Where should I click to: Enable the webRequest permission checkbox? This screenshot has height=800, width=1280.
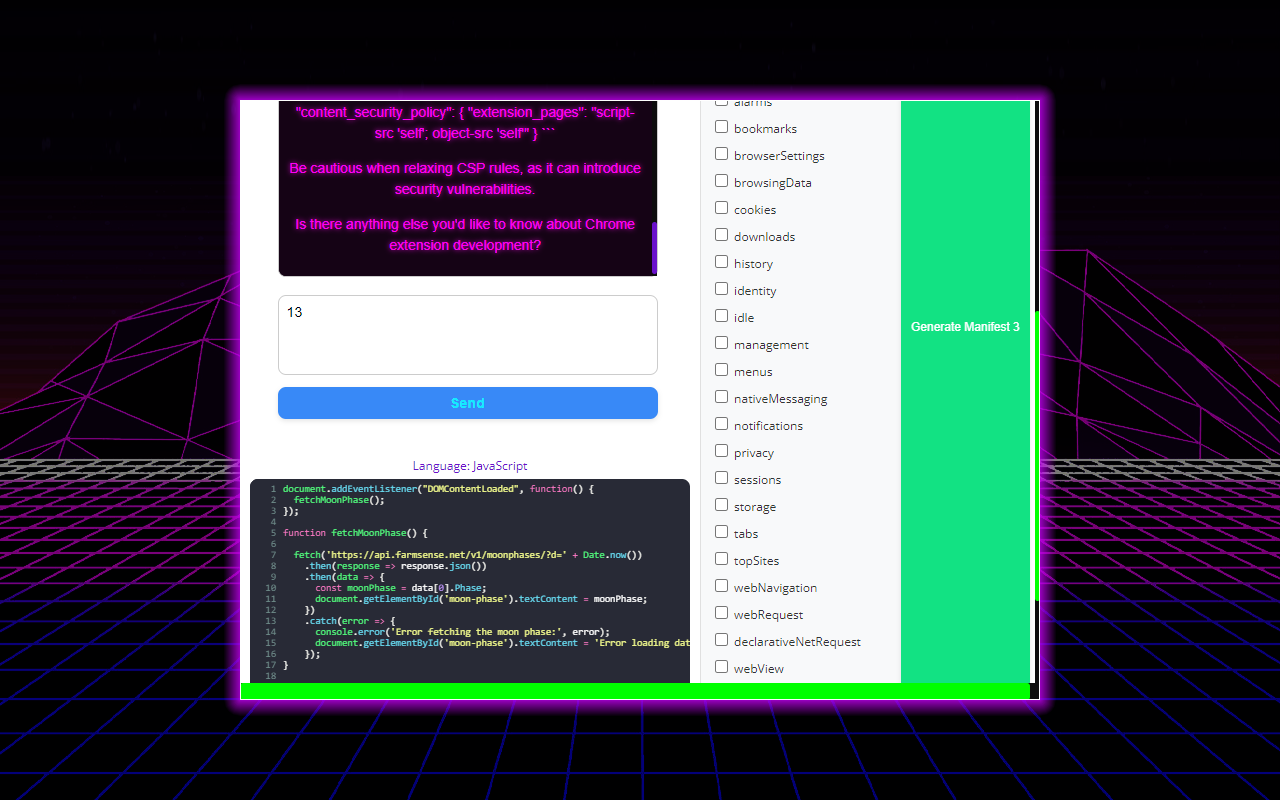point(721,613)
